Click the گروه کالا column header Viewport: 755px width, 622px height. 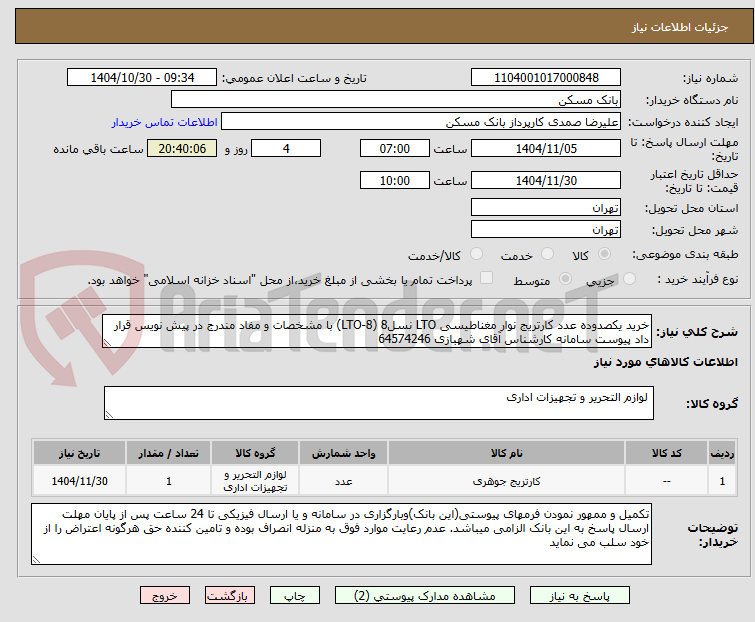(255, 453)
